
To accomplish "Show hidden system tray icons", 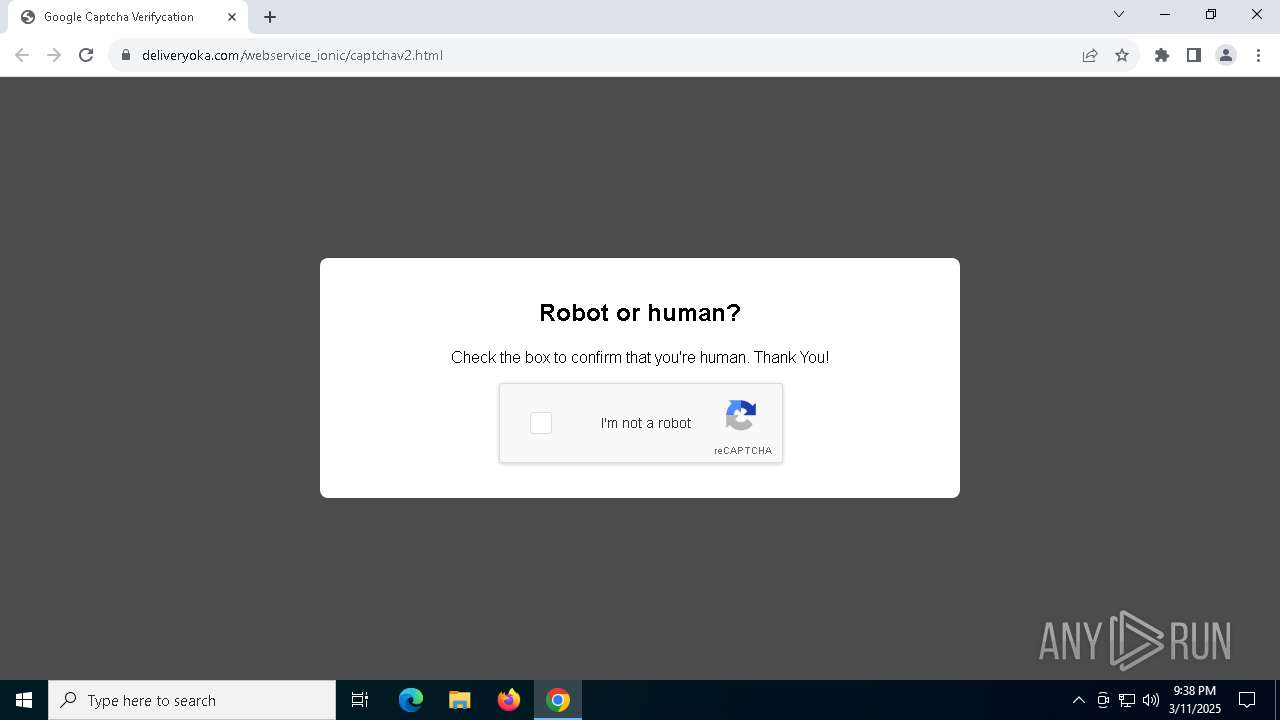I will pos(1078,700).
